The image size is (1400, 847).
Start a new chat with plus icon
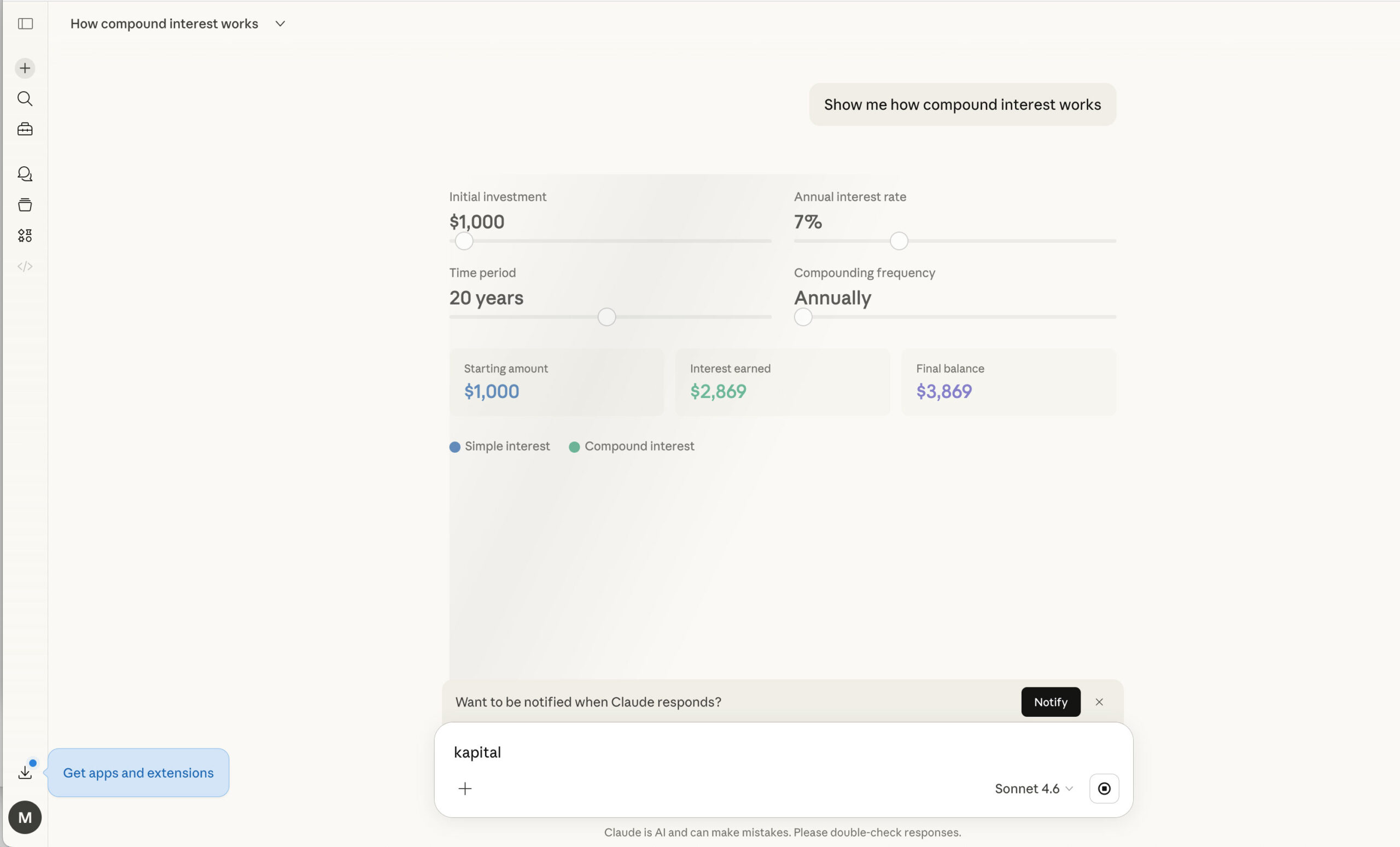(25, 68)
